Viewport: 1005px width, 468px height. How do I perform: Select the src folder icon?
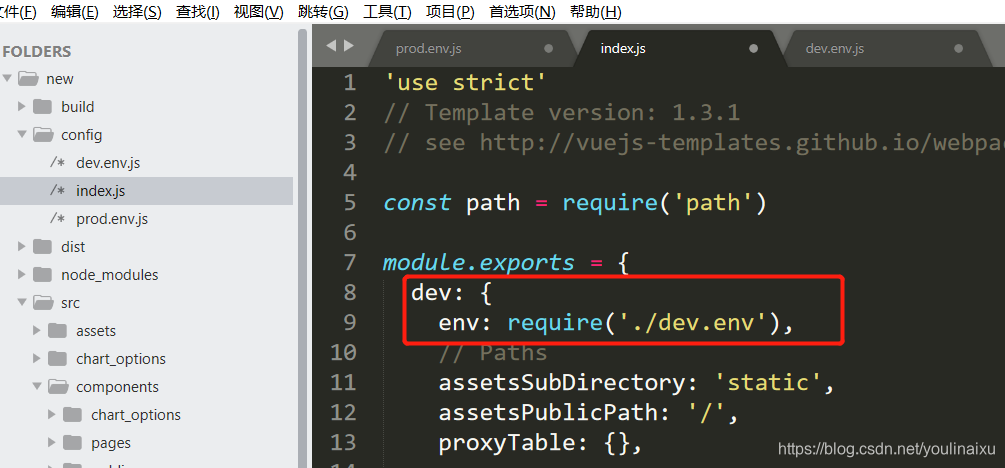[43, 302]
